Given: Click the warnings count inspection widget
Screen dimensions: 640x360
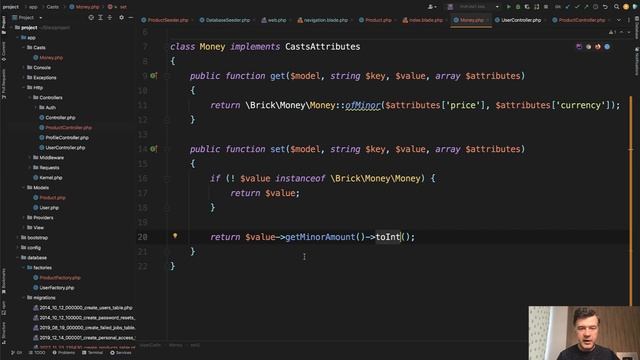Looking at the screenshot, I should [613, 32].
